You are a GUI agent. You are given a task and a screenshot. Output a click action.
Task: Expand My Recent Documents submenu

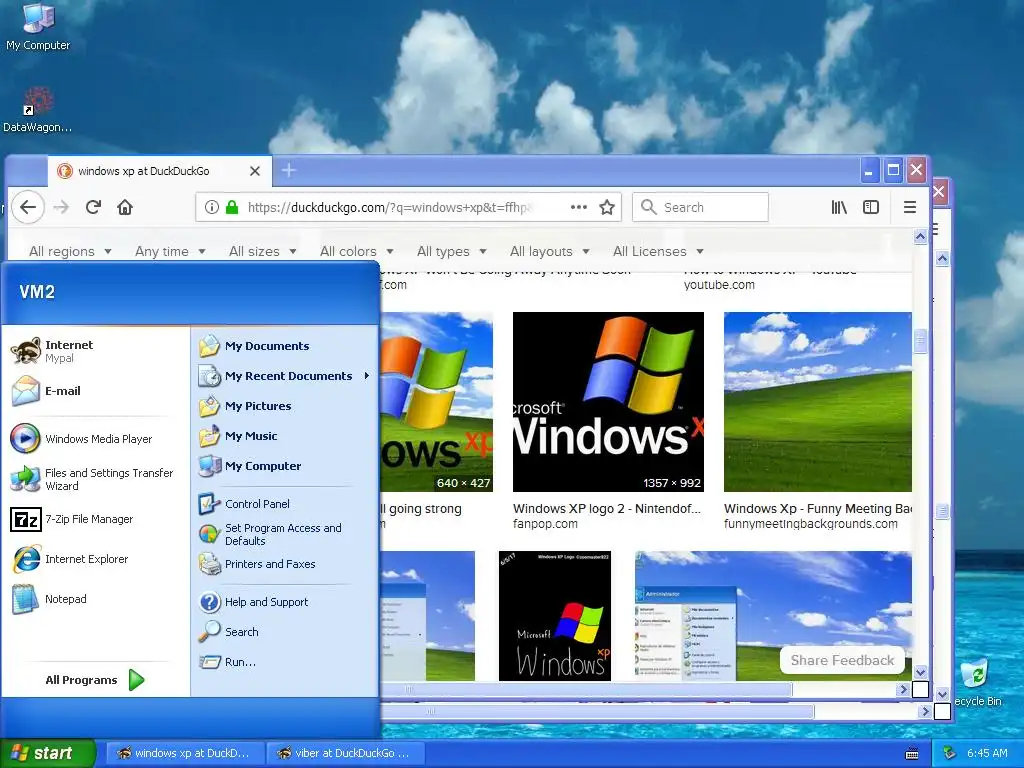(285, 376)
